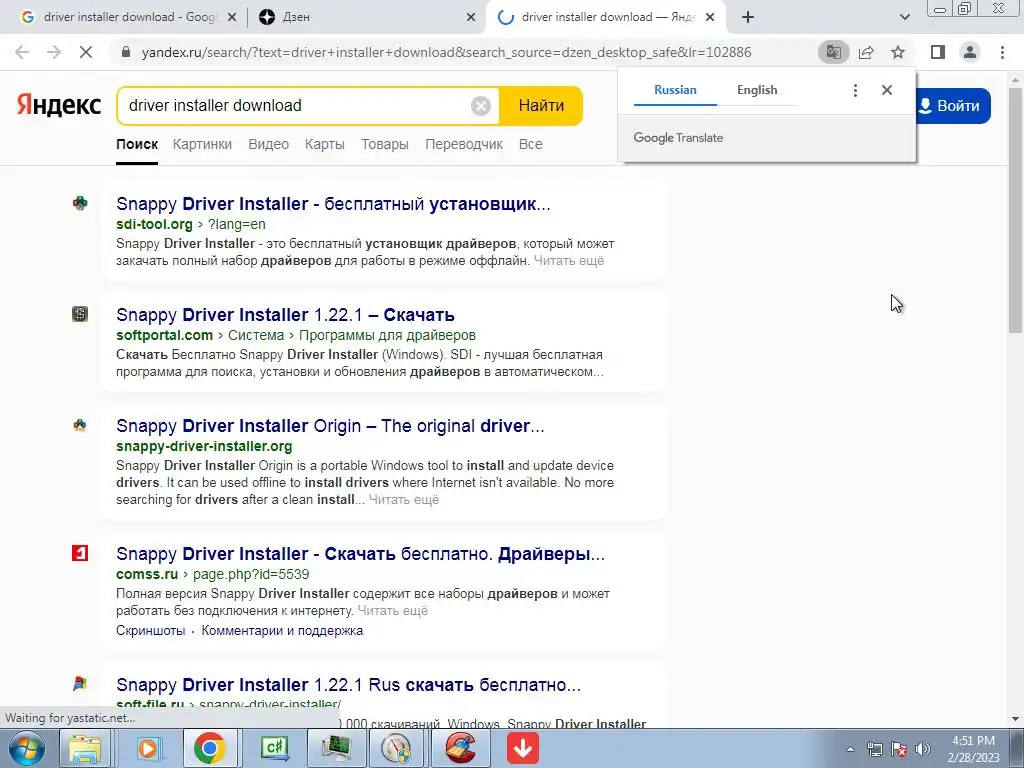
Task: Close the Google Translate popup
Action: [887, 90]
